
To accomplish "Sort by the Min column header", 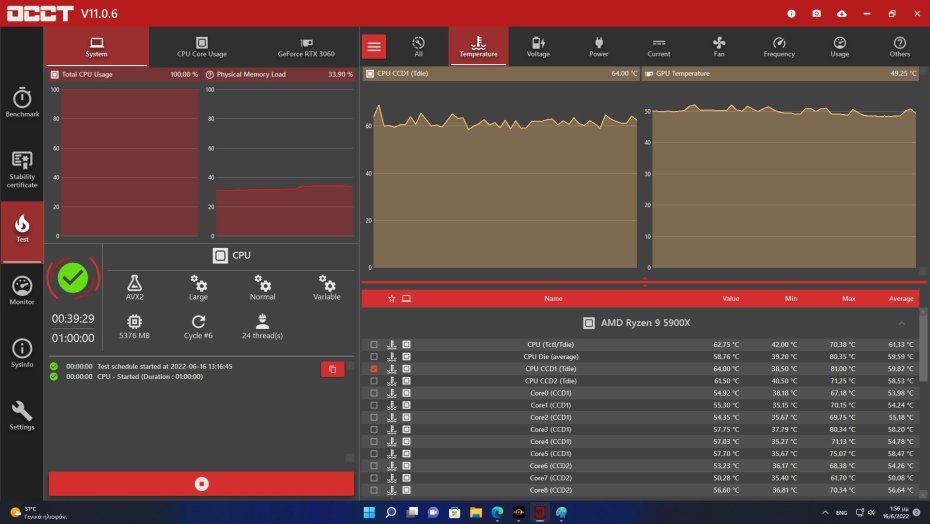I will click(791, 298).
